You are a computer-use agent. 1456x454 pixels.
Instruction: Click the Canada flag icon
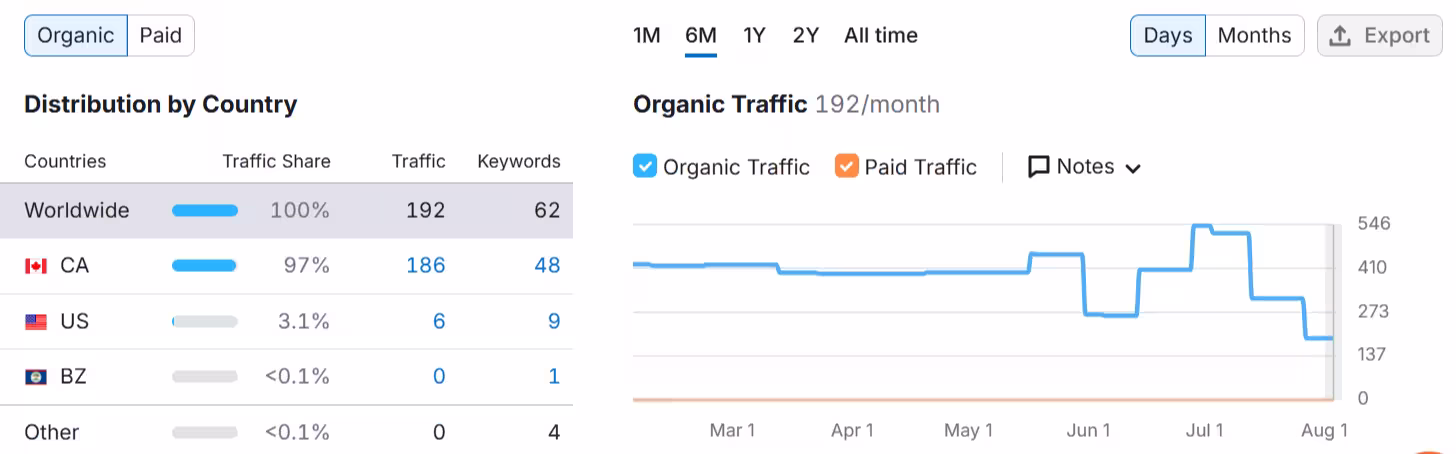36,266
